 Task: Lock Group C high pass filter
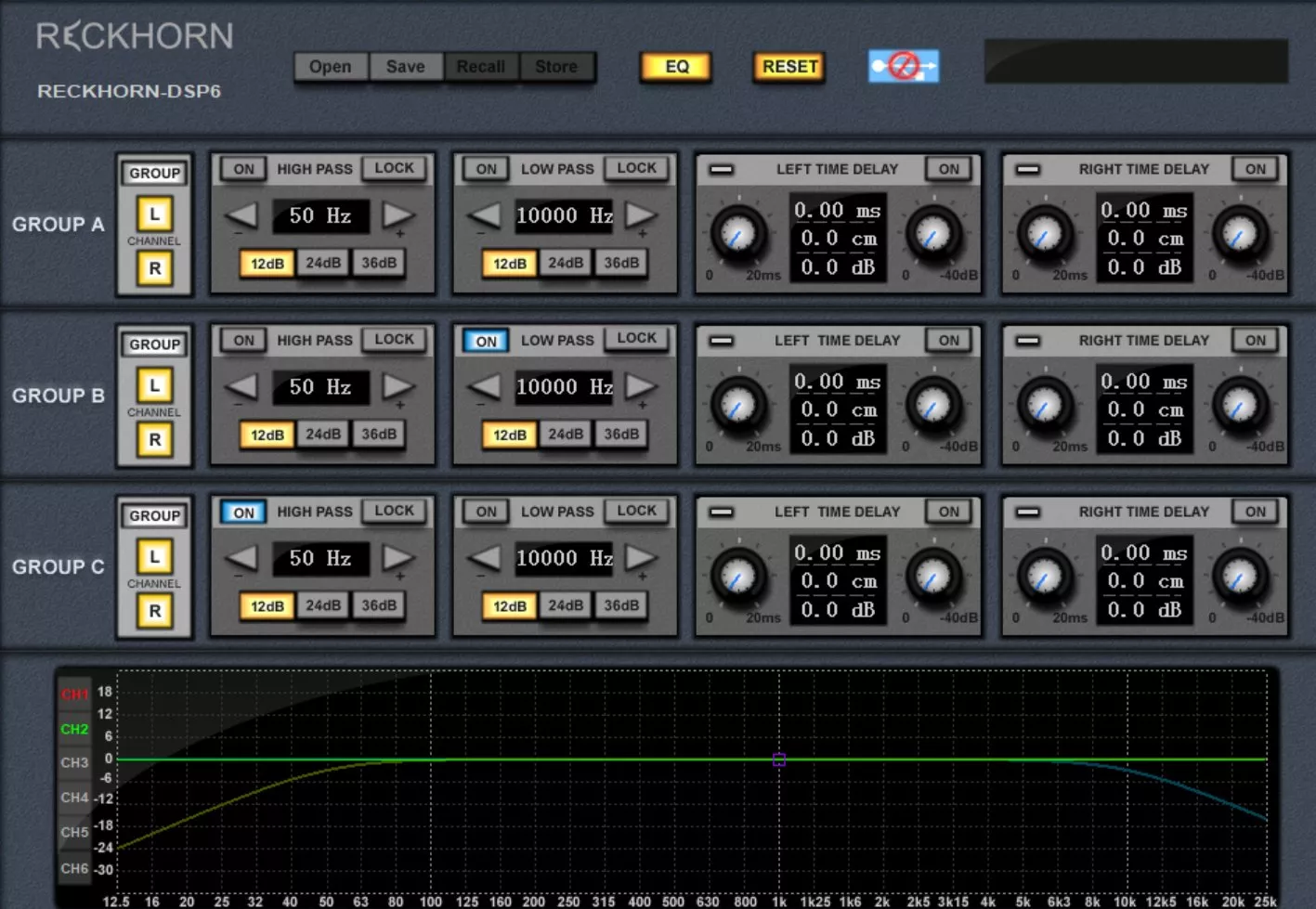(394, 511)
